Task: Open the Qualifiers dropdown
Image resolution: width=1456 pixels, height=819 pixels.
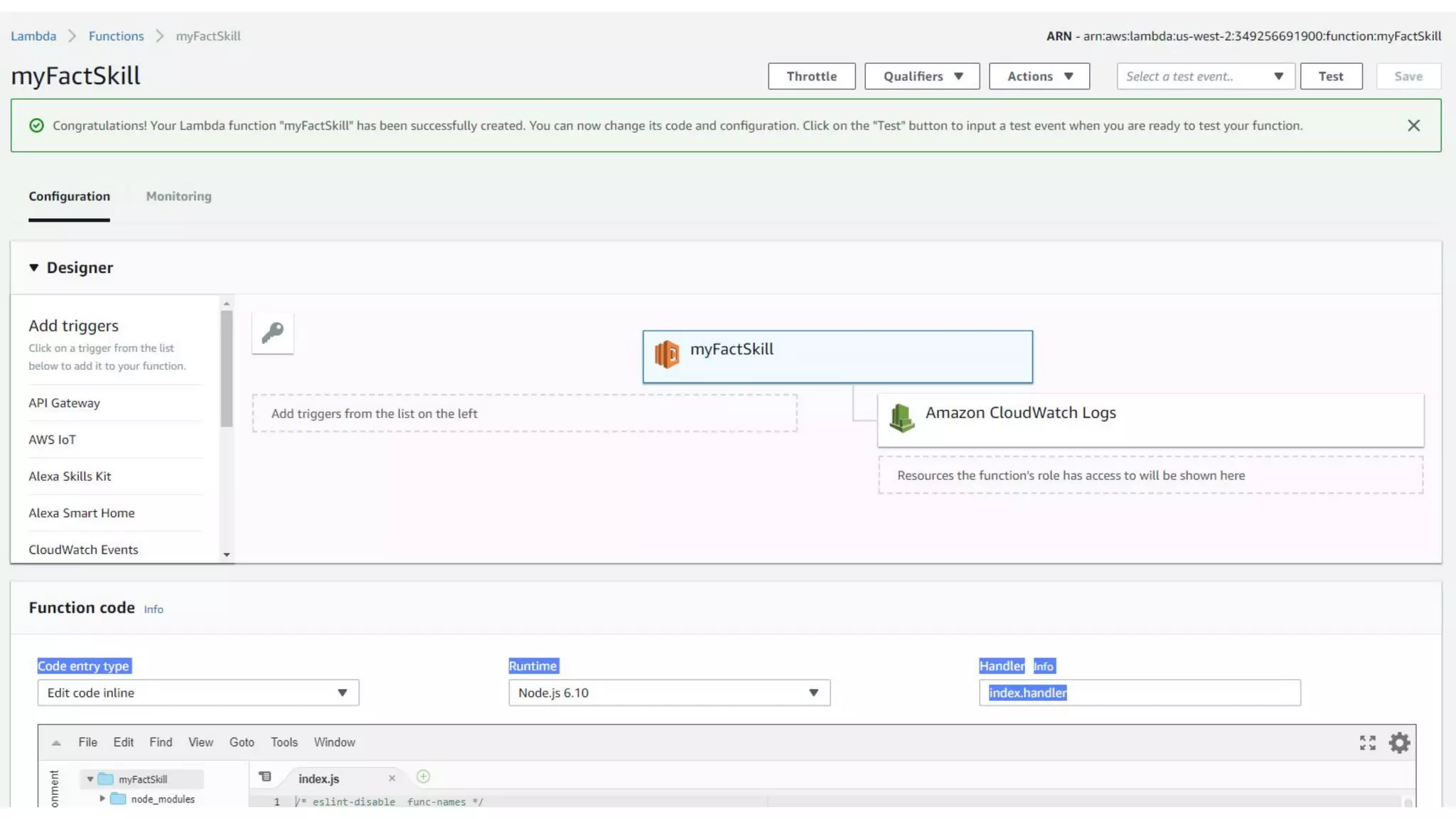Action: [921, 76]
